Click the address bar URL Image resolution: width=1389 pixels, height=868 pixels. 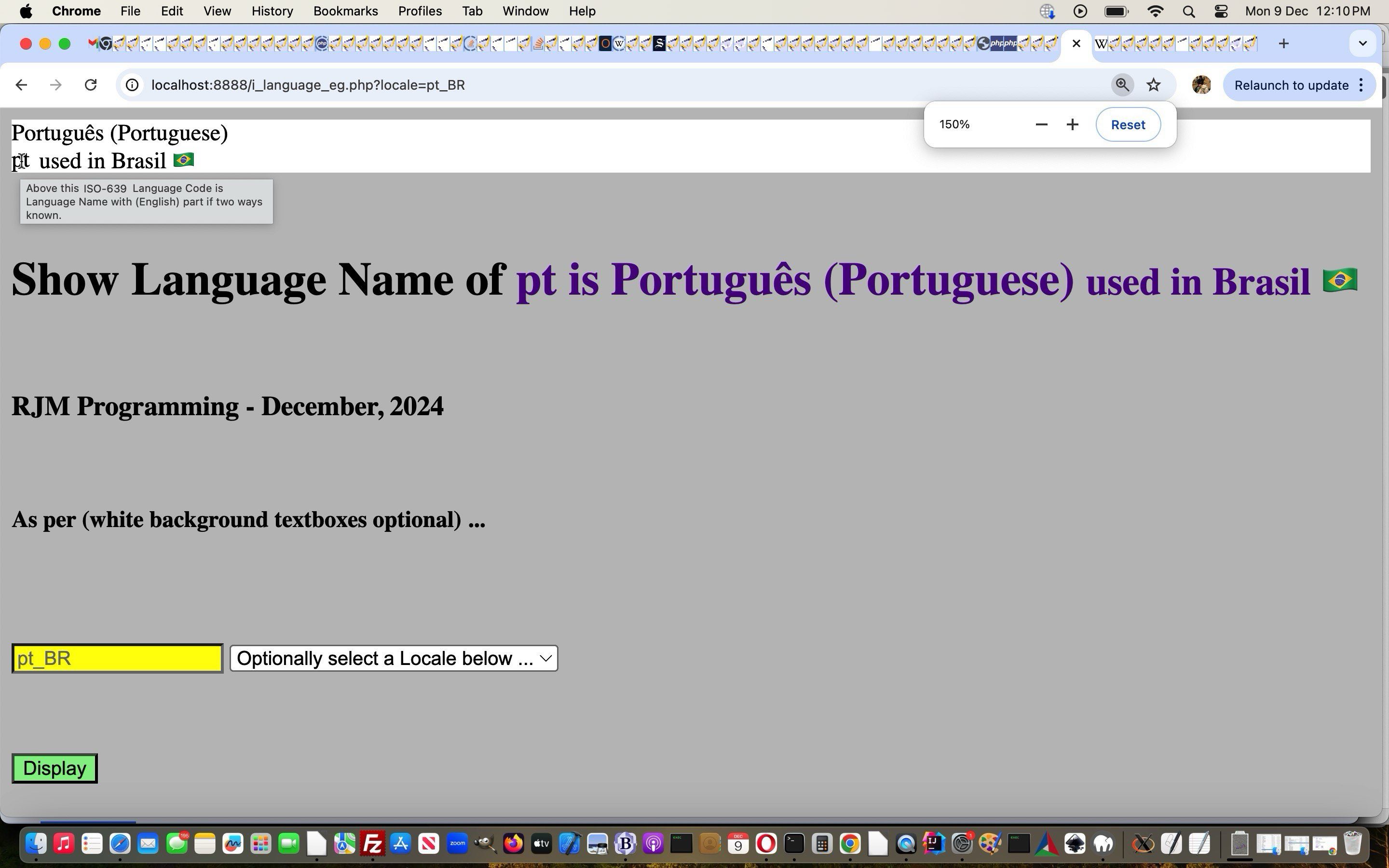click(308, 85)
